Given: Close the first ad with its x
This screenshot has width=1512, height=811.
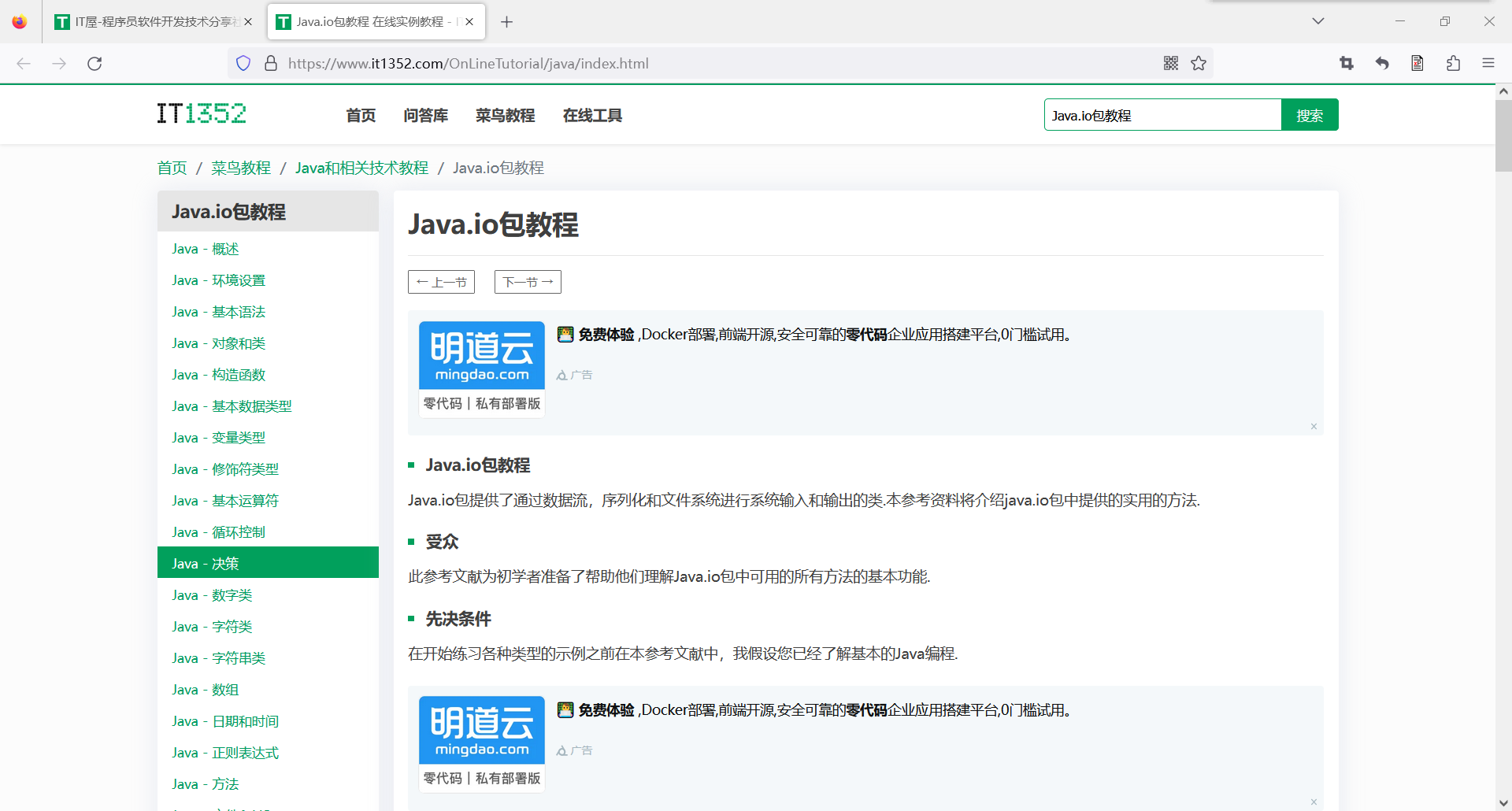Looking at the screenshot, I should click(x=1314, y=427).
